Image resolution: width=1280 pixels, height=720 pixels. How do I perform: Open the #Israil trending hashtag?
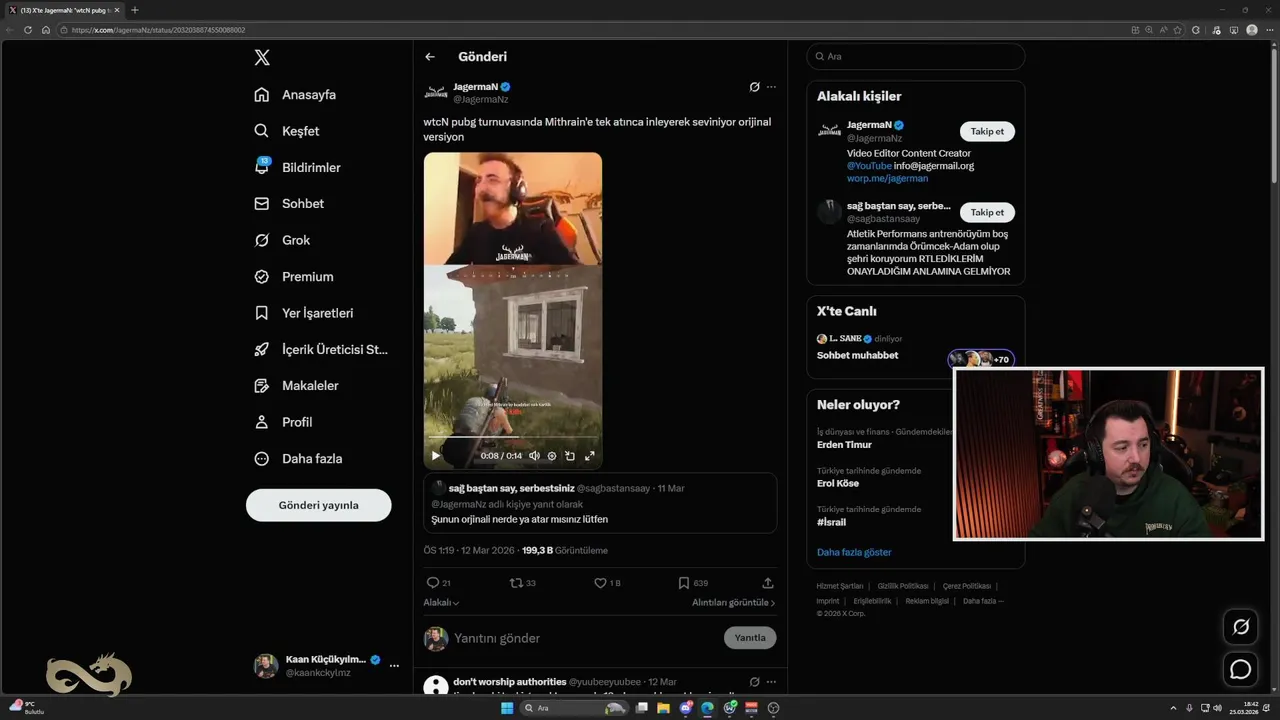click(831, 523)
